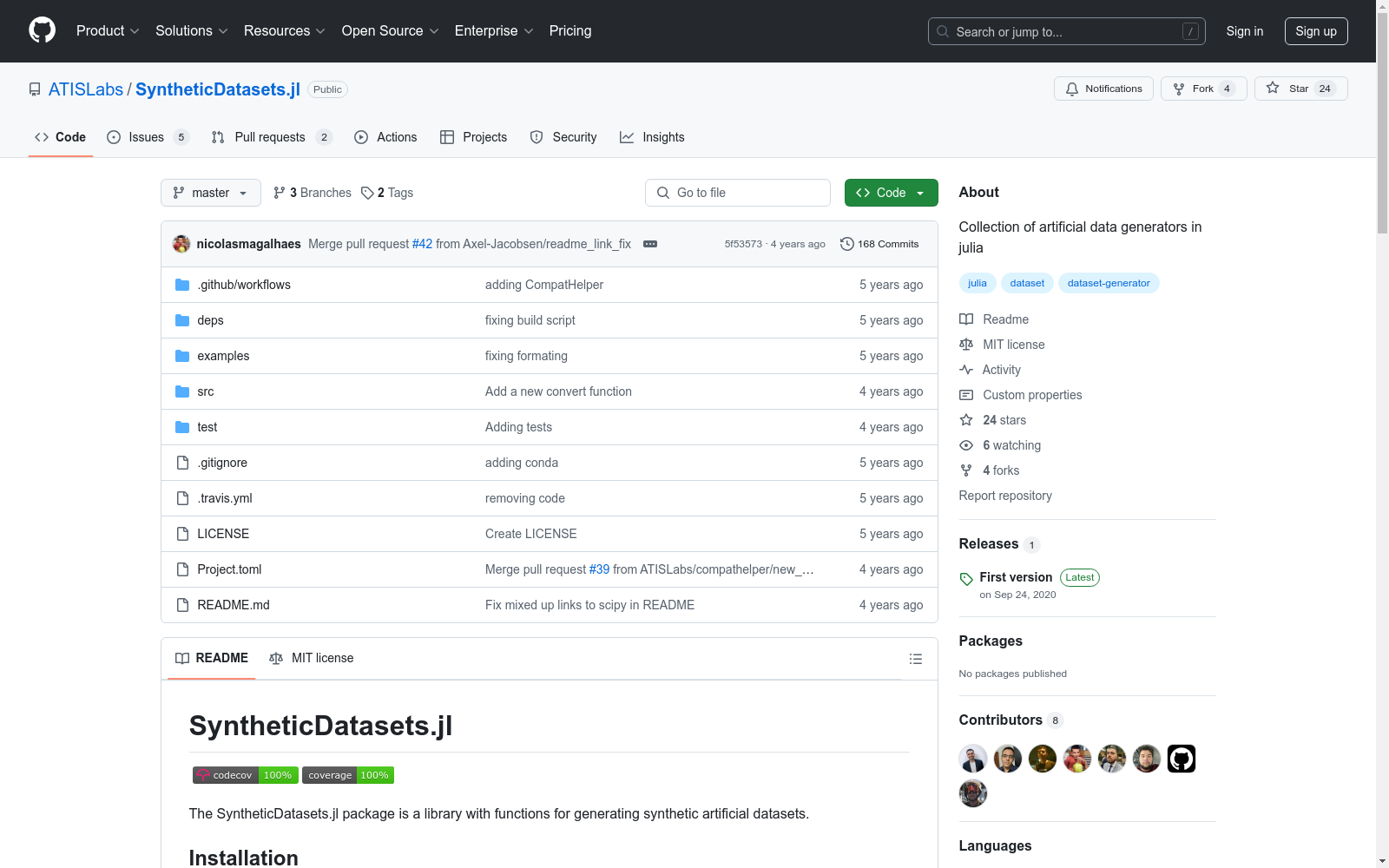Image resolution: width=1389 pixels, height=868 pixels.
Task: Click the deps folder icon
Action: (x=182, y=320)
